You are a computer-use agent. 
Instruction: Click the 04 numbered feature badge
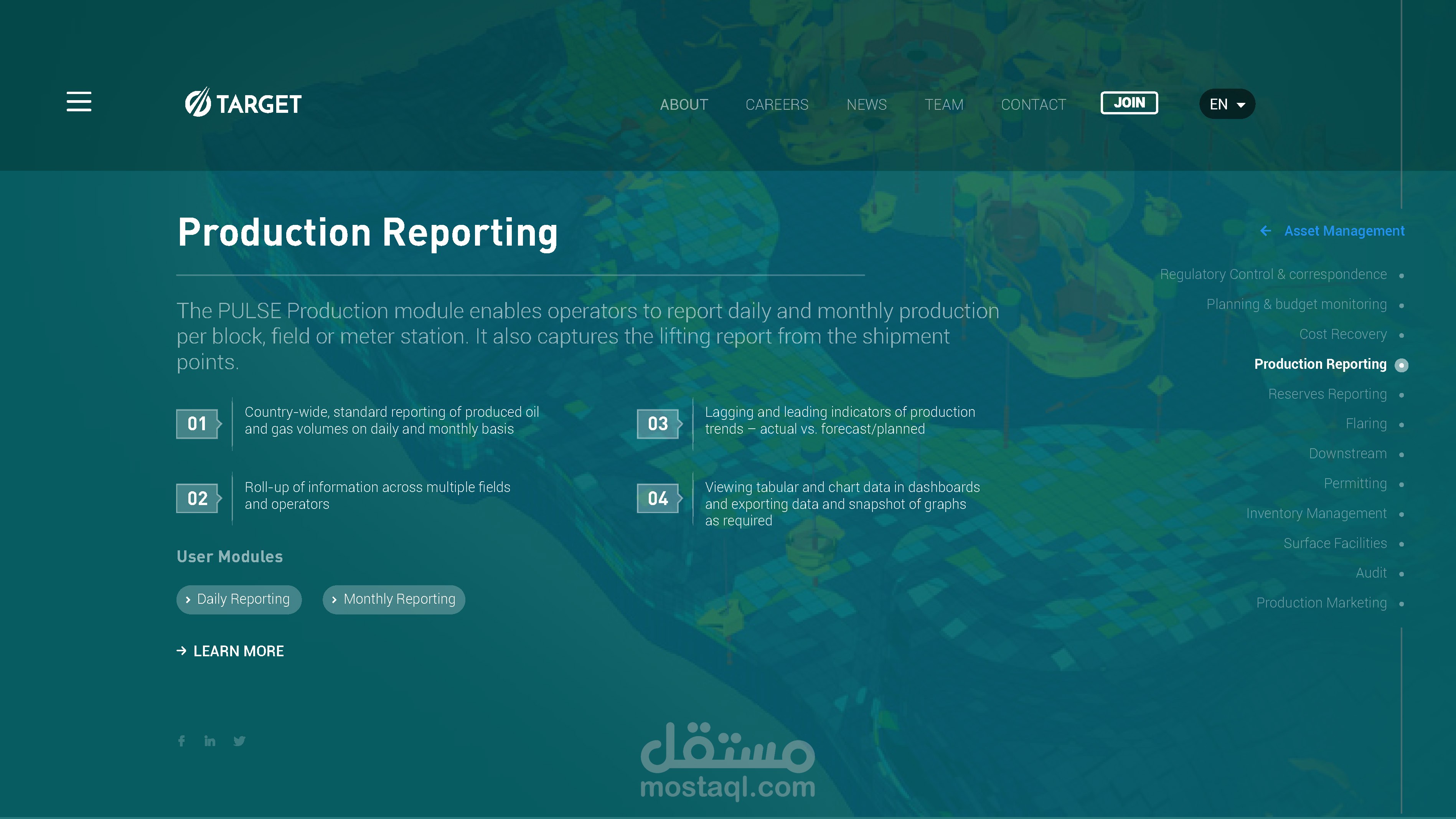(x=658, y=499)
